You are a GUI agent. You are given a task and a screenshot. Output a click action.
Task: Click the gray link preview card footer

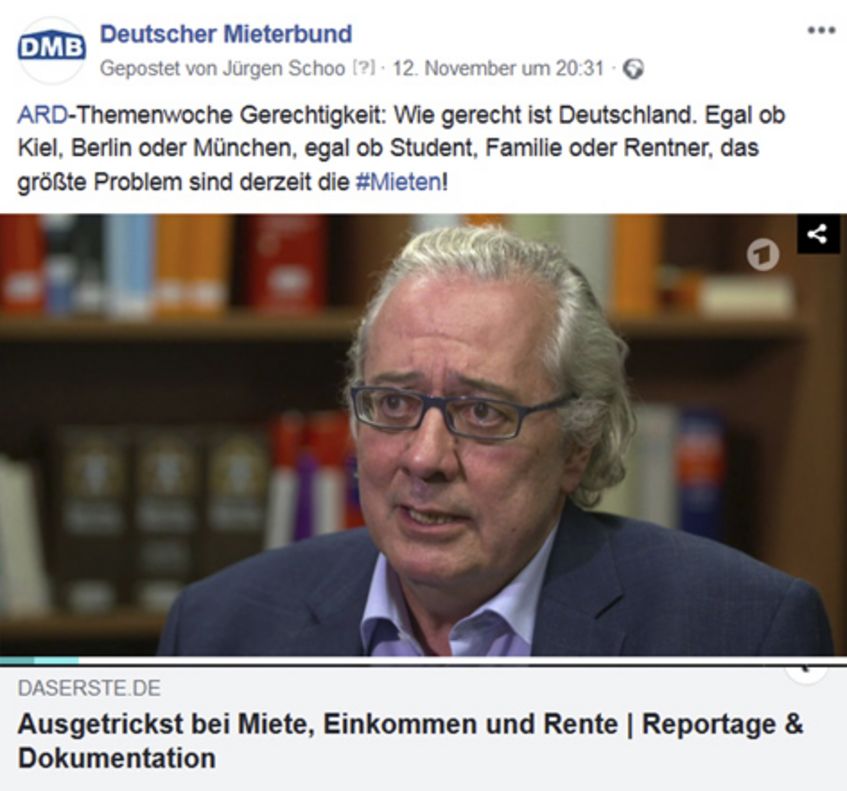pyautogui.click(x=424, y=728)
